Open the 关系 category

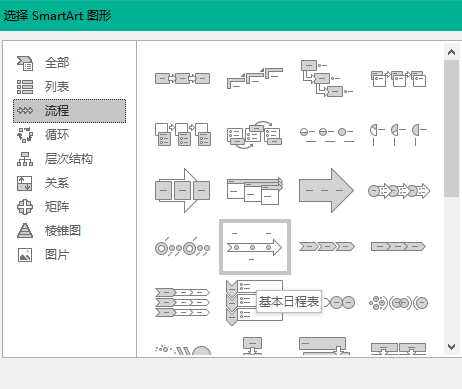(69, 183)
